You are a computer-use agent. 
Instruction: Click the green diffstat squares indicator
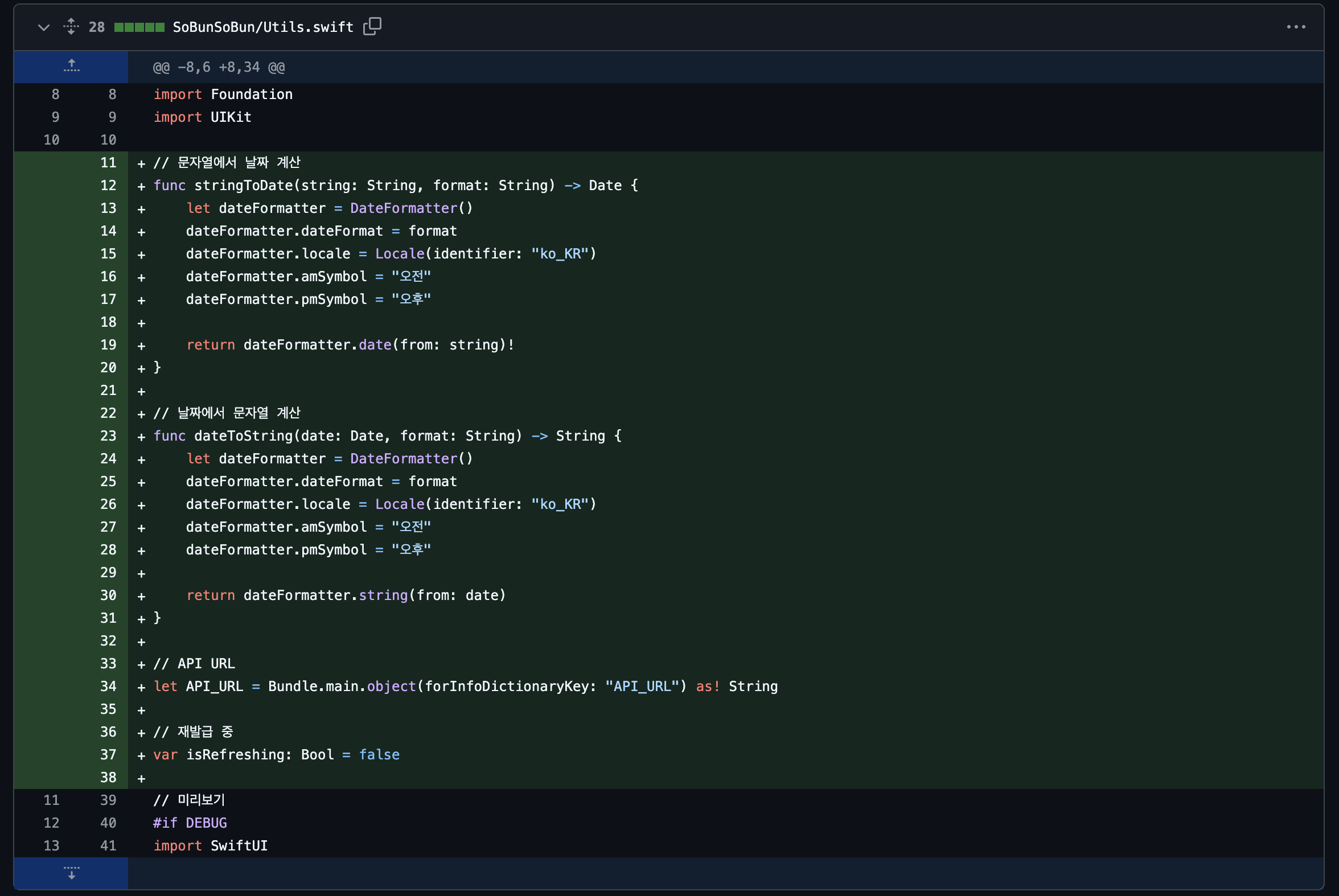139,27
